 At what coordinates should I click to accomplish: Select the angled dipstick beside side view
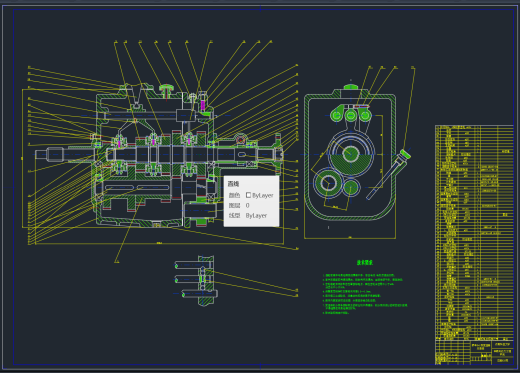pyautogui.click(x=389, y=175)
